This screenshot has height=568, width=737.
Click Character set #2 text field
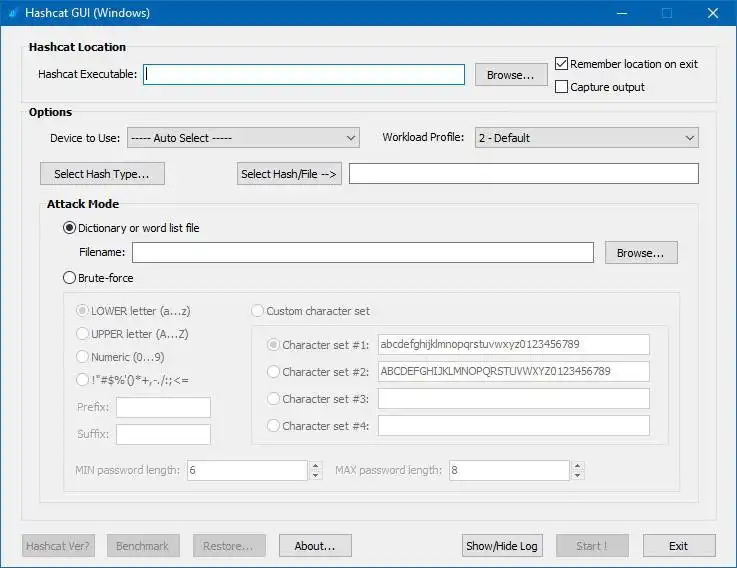(514, 371)
